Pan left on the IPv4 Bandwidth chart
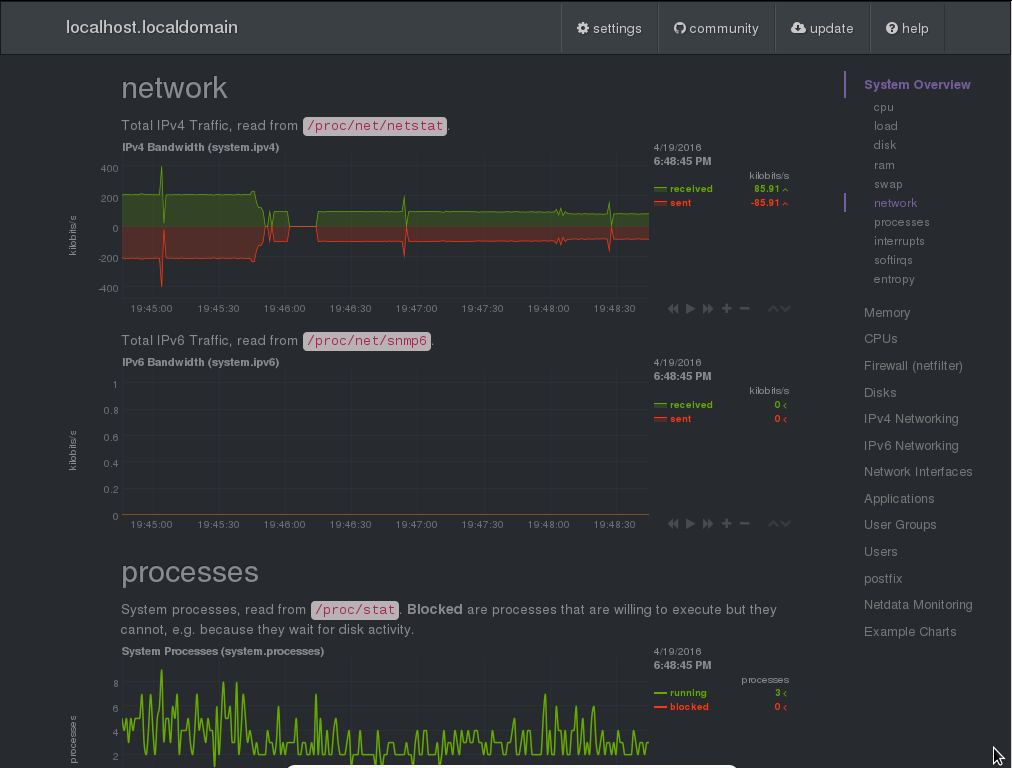Viewport: 1012px width, 768px height. click(x=673, y=309)
